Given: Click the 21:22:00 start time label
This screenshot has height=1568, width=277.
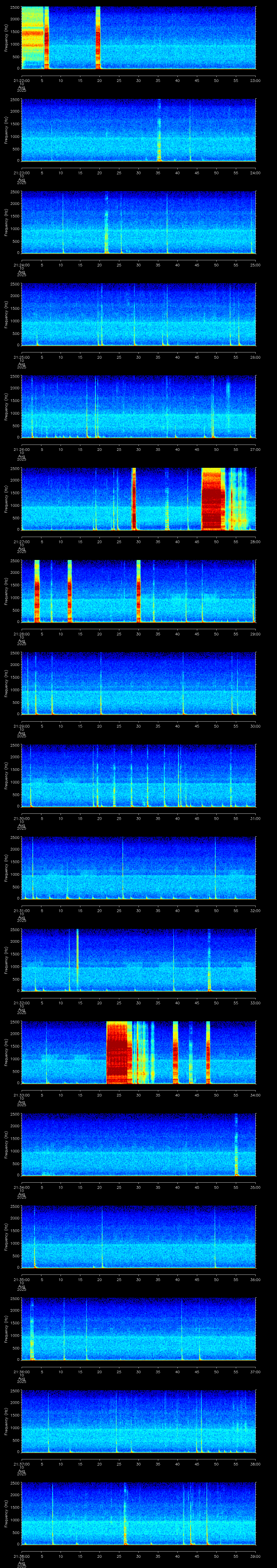Looking at the screenshot, I should (21, 80).
